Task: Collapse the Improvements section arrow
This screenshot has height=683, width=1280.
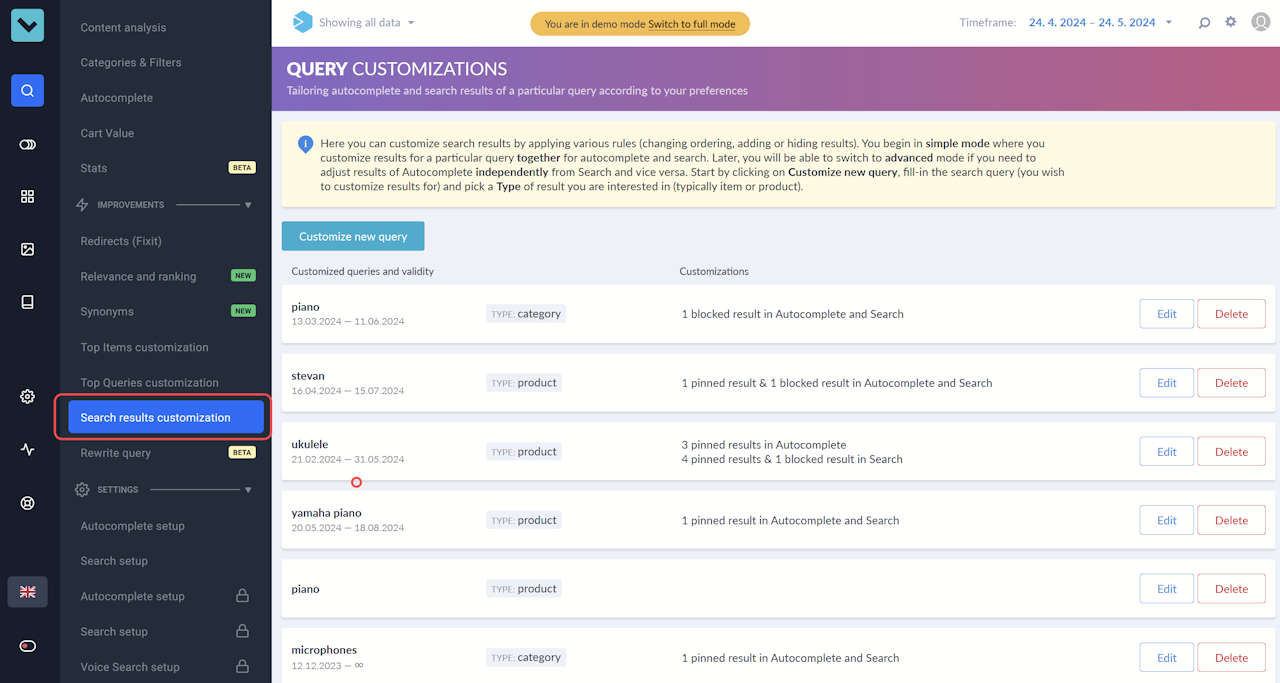Action: coord(248,205)
